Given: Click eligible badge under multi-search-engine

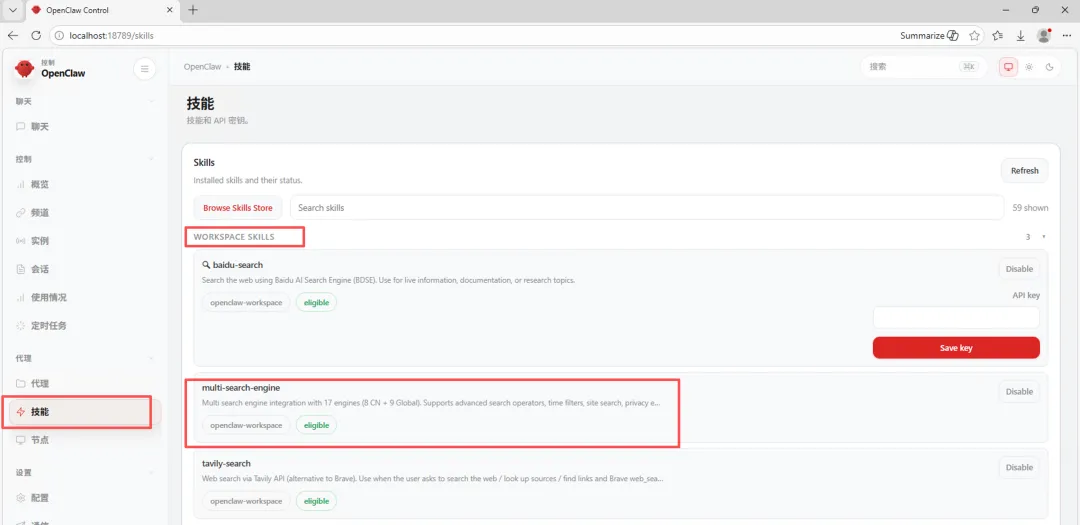Looking at the screenshot, I should click(x=316, y=425).
